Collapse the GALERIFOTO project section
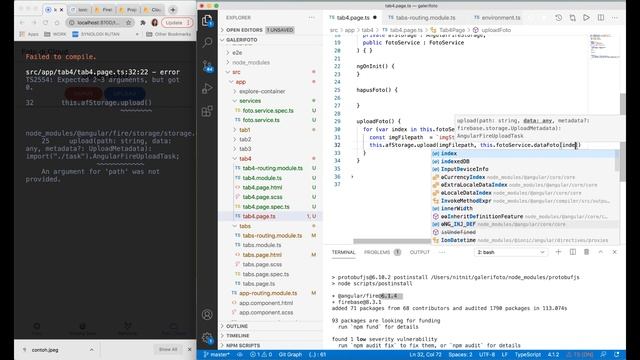The height and width of the screenshot is (360, 640). [271, 40]
